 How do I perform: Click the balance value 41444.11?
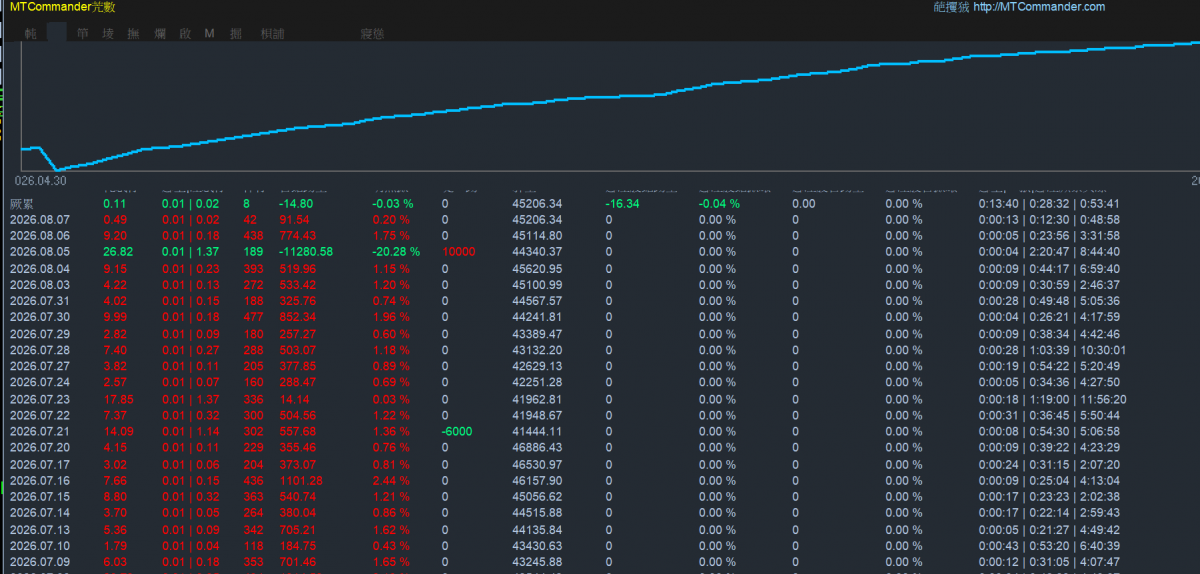pos(537,431)
